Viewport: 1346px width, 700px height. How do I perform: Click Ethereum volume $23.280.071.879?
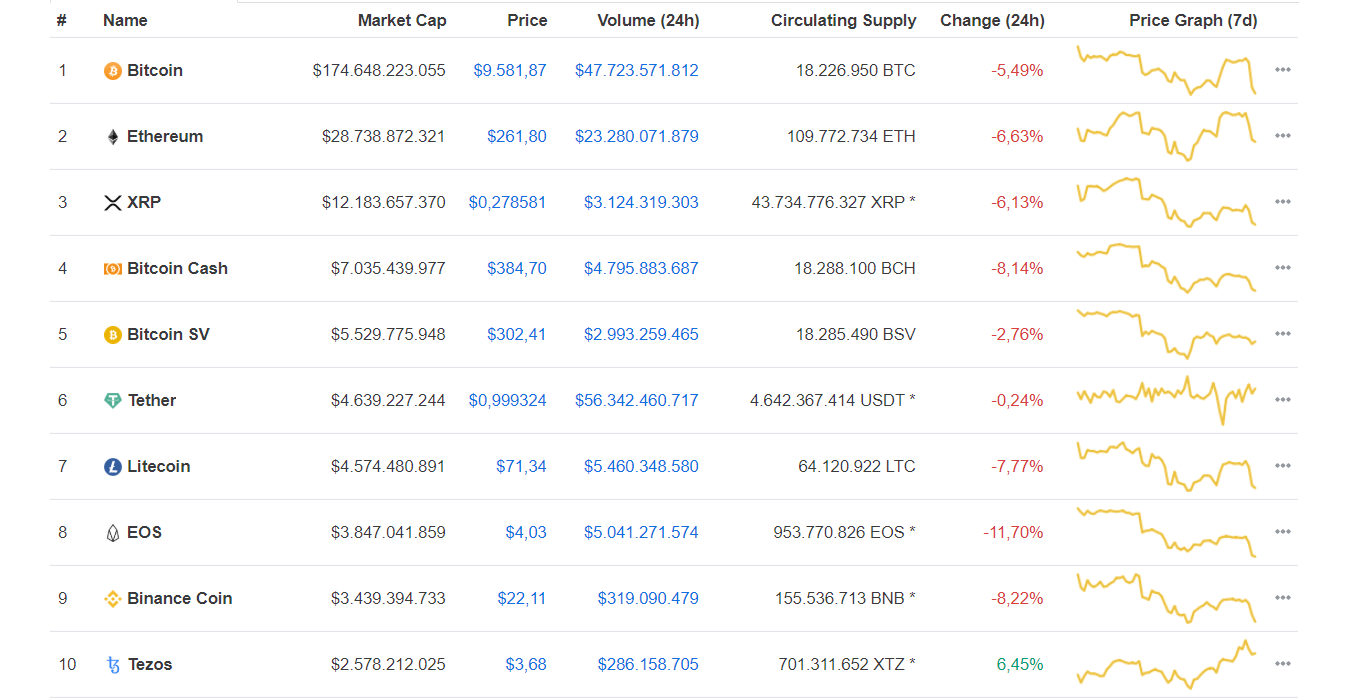[x=637, y=136]
